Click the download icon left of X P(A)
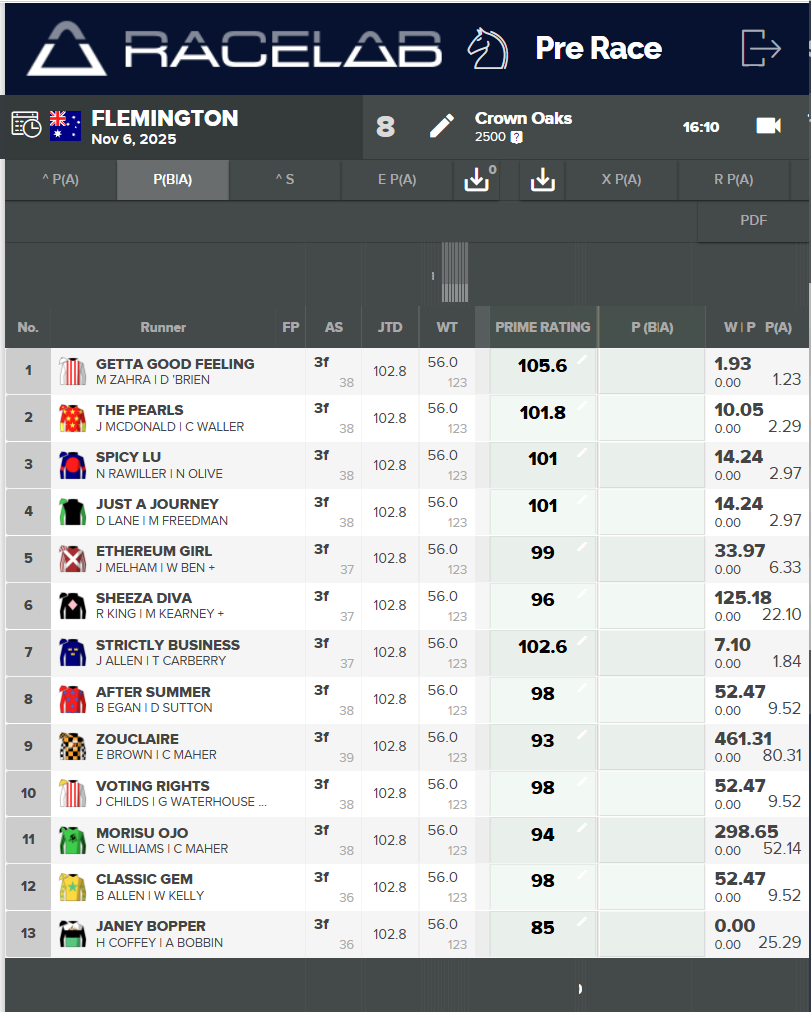The image size is (811, 1012). pos(543,179)
